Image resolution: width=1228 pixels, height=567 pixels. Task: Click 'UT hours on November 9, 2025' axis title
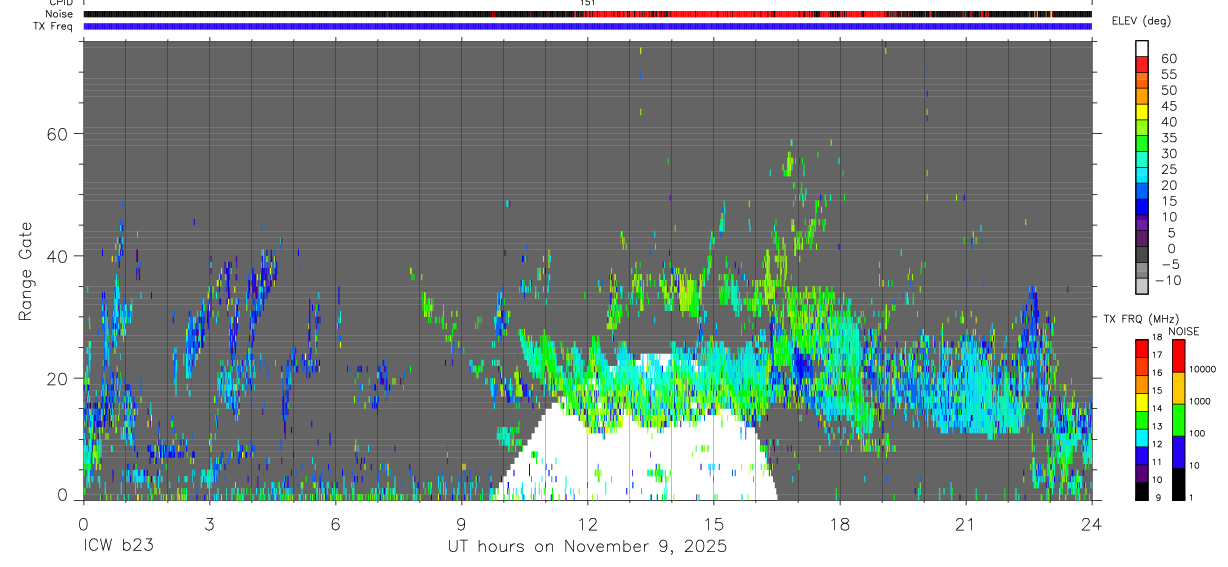point(587,547)
